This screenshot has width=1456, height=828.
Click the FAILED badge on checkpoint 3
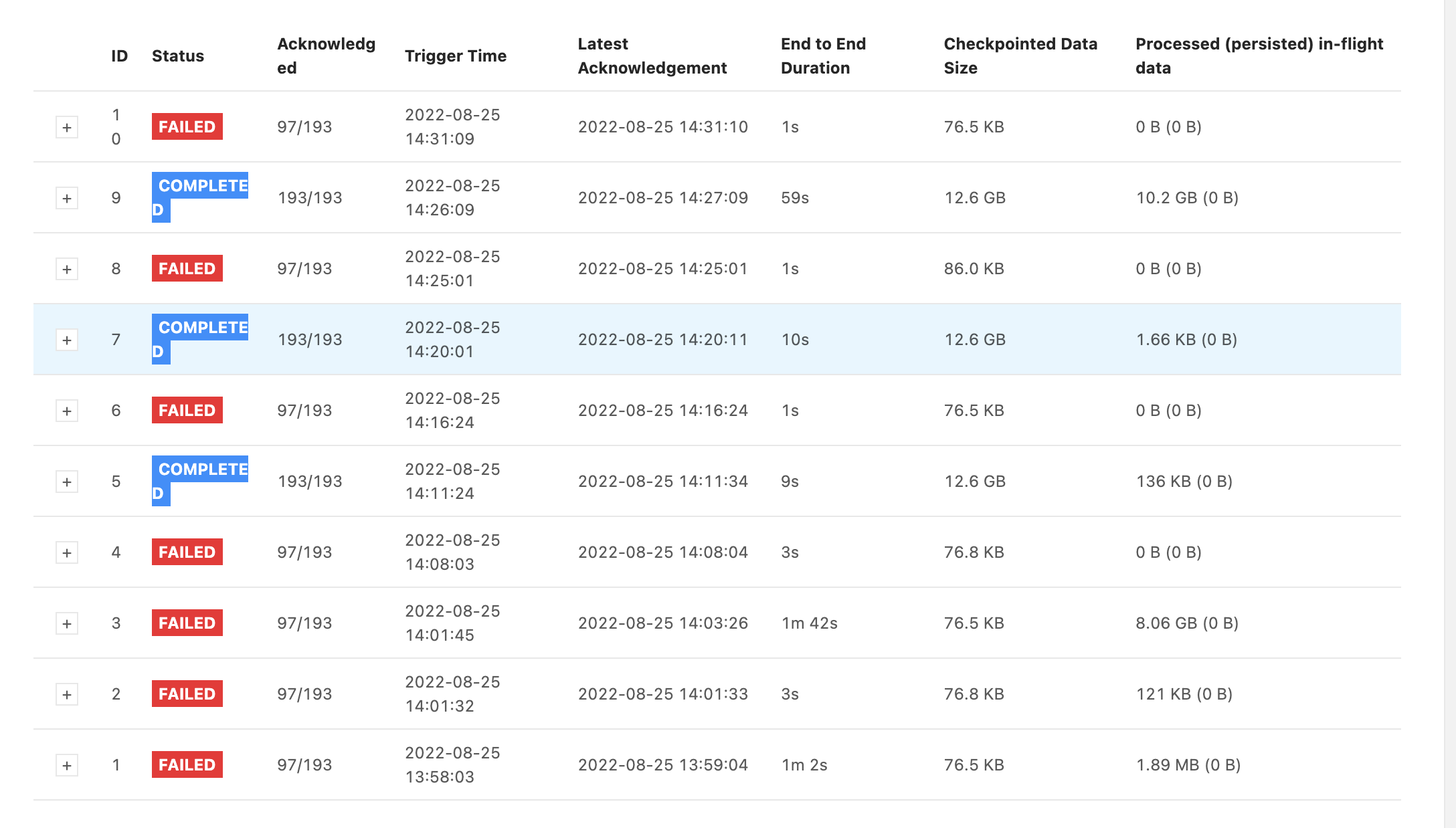coord(187,623)
